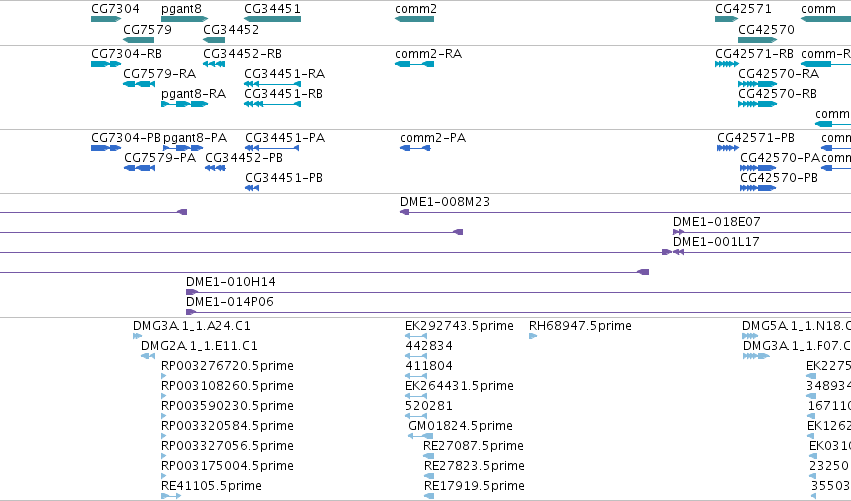Open the EK264431.5prime EST label
The width and height of the screenshot is (851, 501).
pyautogui.click(x=459, y=386)
